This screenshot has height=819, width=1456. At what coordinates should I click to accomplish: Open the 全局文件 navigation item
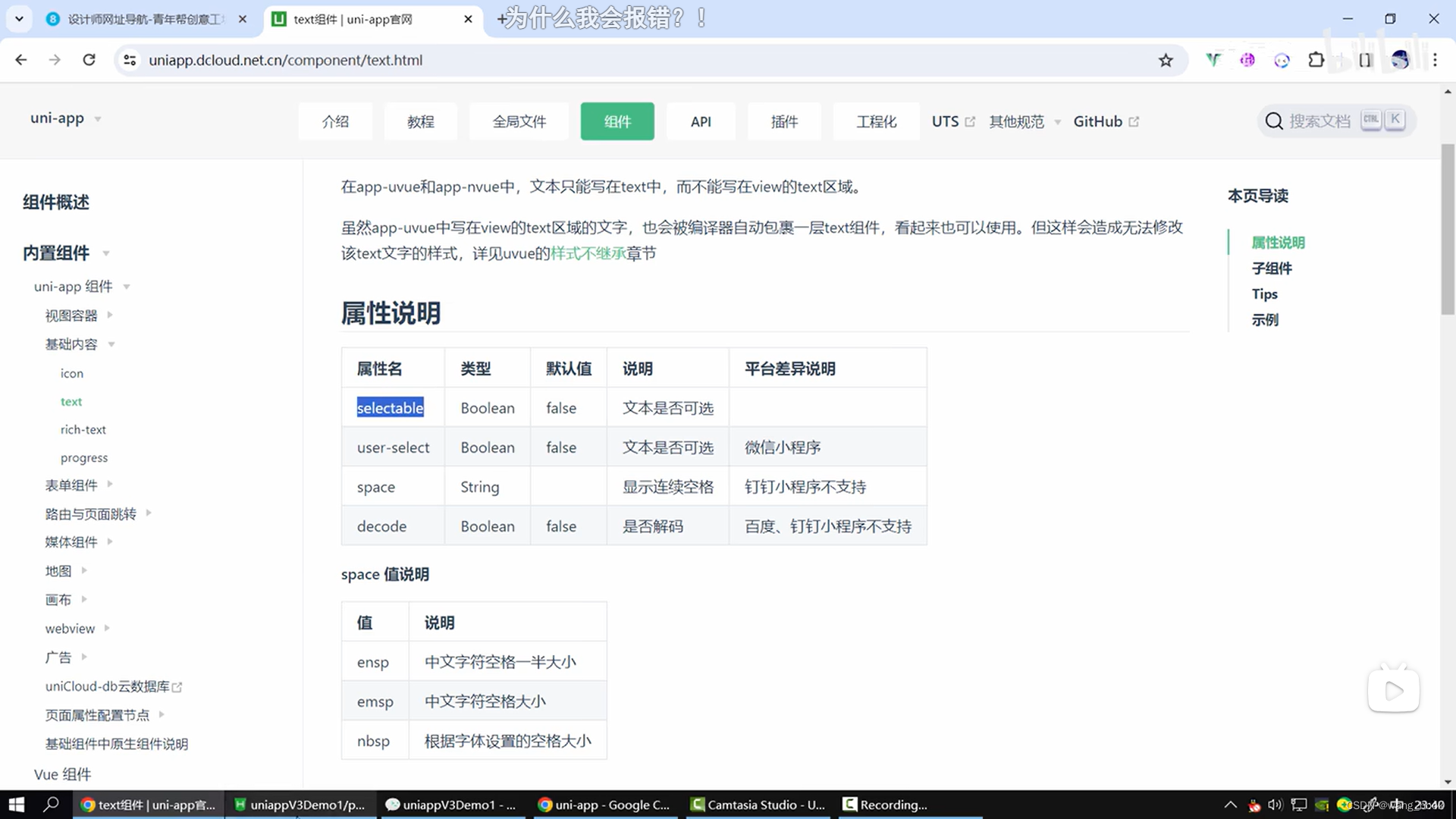pos(519,121)
